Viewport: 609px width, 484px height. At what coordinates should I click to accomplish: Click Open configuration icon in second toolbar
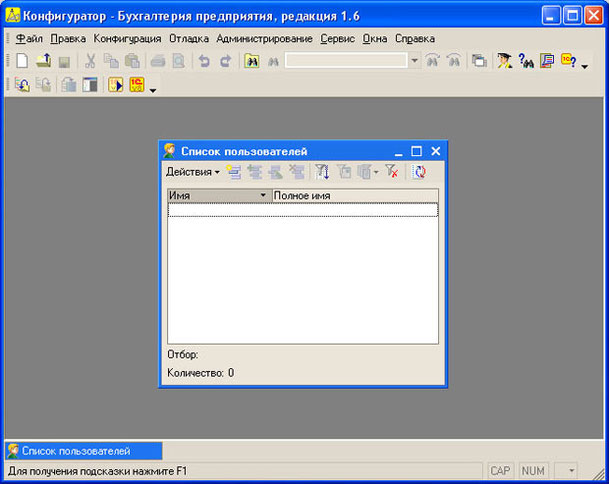click(x=22, y=85)
